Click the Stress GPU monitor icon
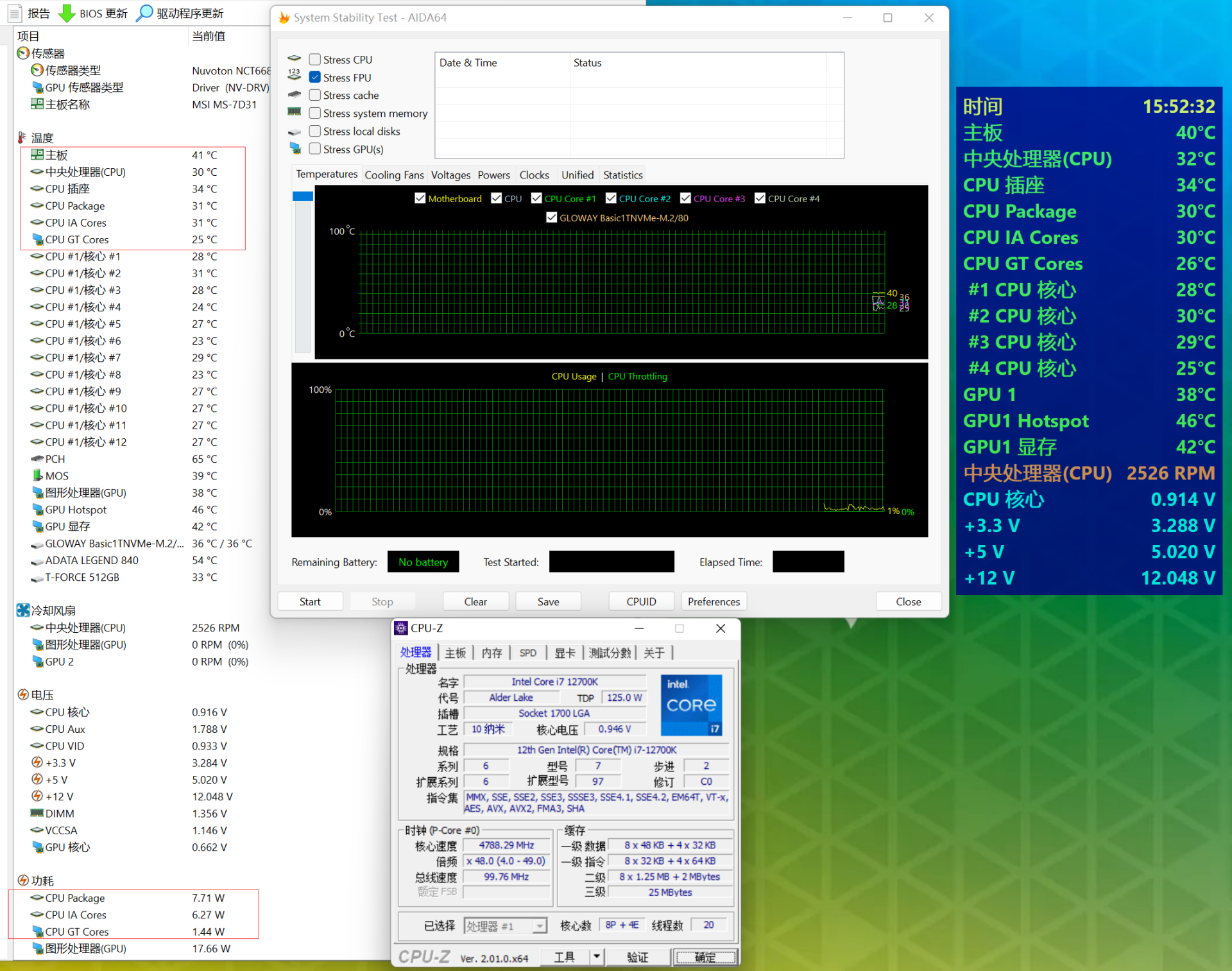This screenshot has width=1232, height=971. (295, 148)
